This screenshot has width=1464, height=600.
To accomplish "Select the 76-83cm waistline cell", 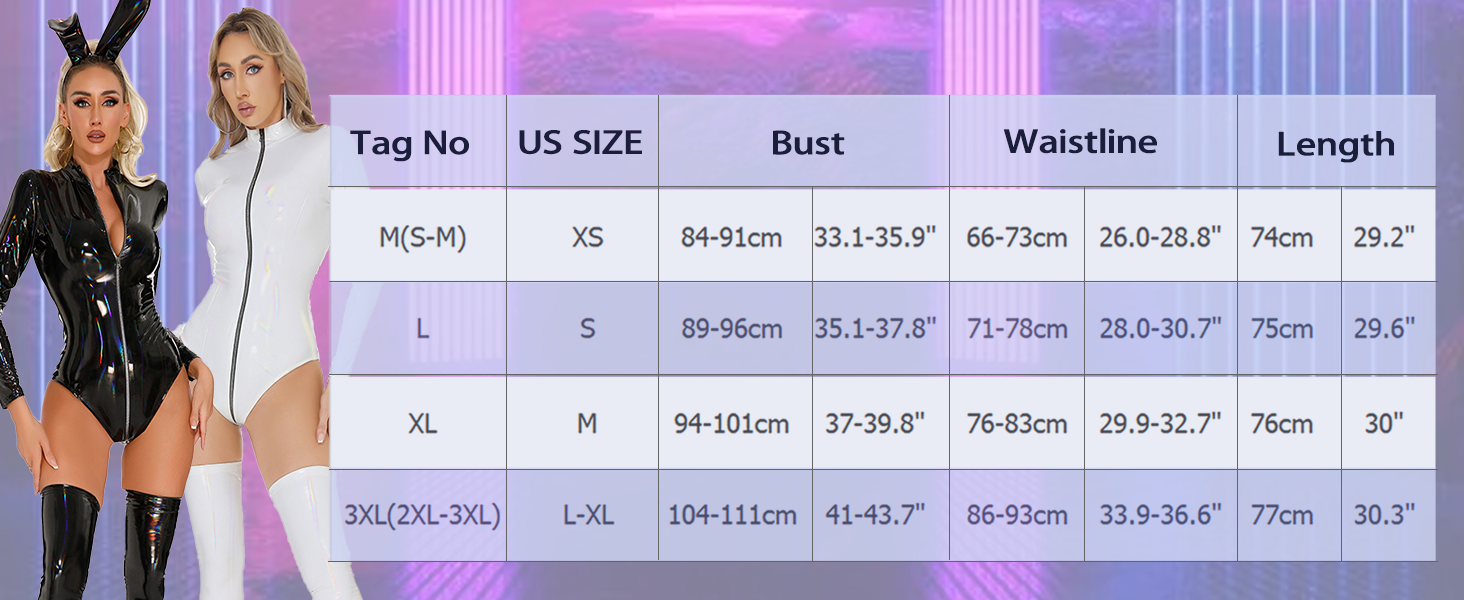I will [1017, 423].
